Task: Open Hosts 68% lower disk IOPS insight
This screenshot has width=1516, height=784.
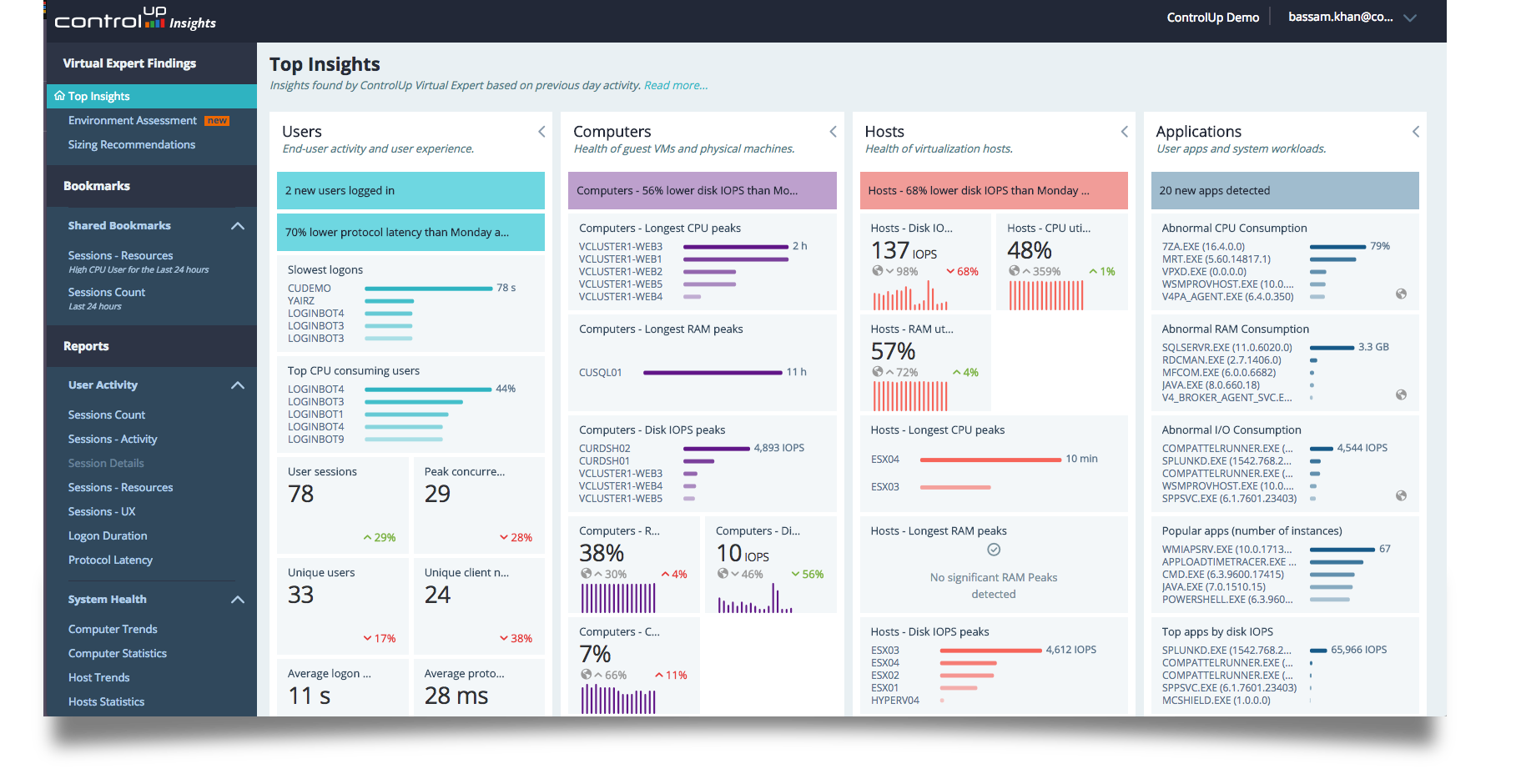Action: pyautogui.click(x=994, y=191)
